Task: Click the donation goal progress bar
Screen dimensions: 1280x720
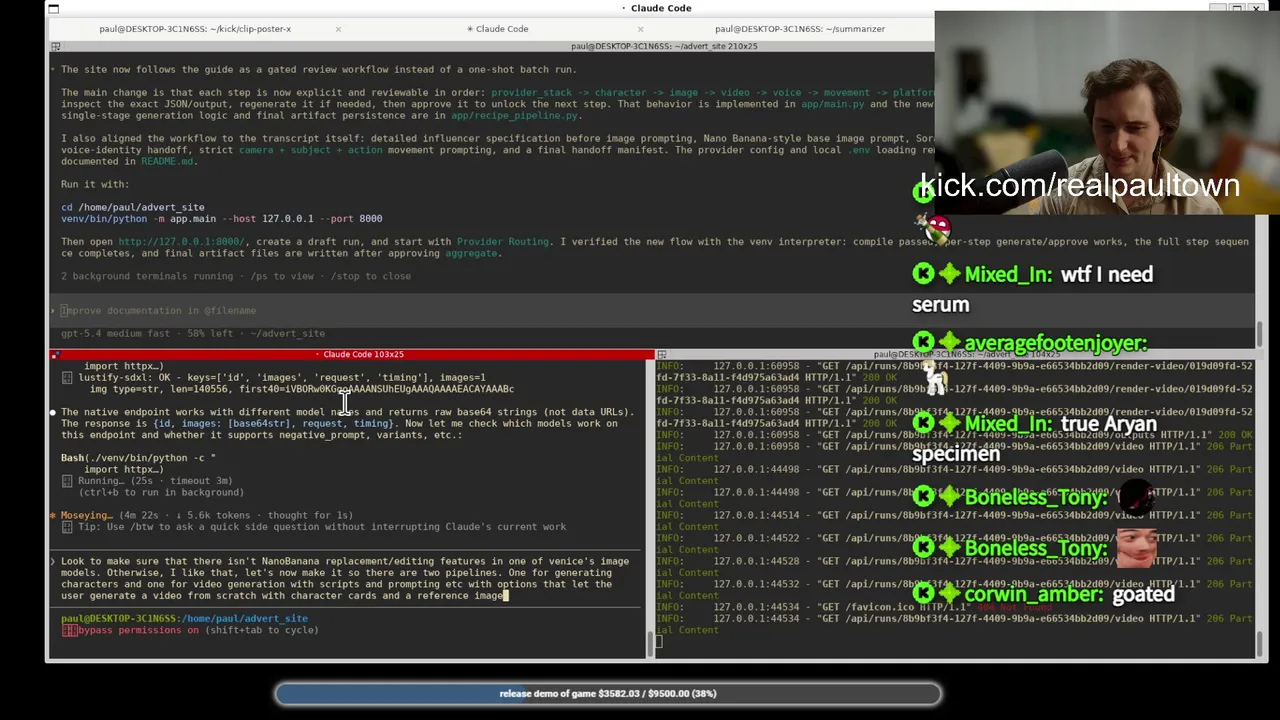Action: (608, 694)
